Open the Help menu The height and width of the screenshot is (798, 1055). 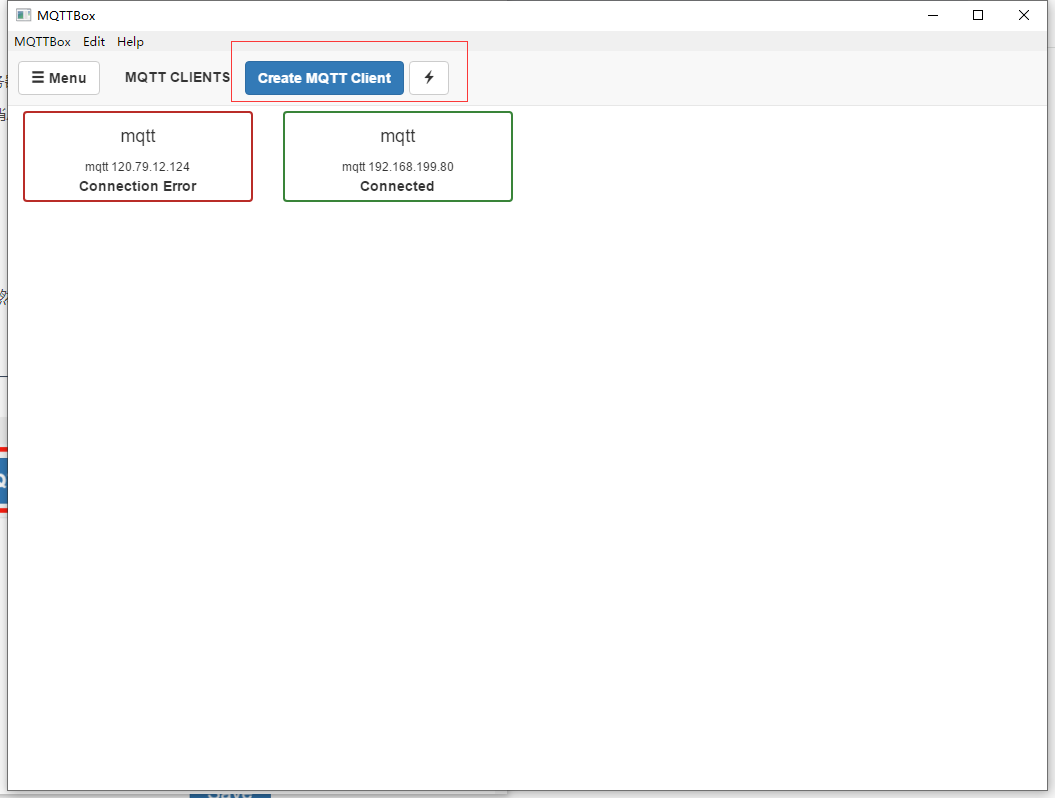[130, 42]
